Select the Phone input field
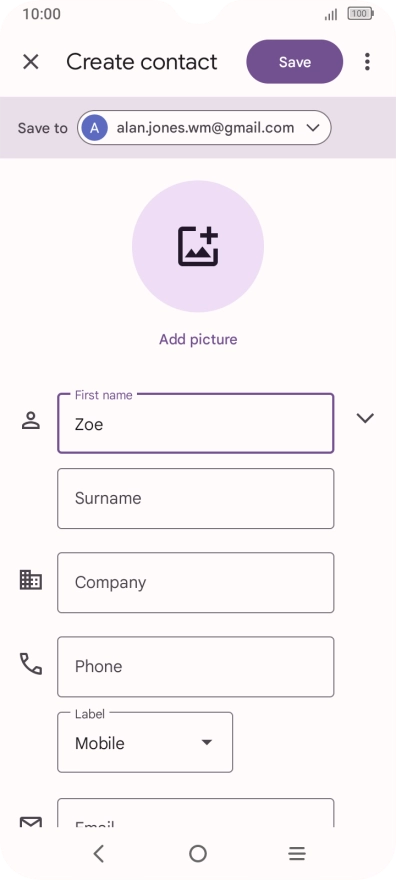This screenshot has width=396, height=880. pyautogui.click(x=196, y=667)
